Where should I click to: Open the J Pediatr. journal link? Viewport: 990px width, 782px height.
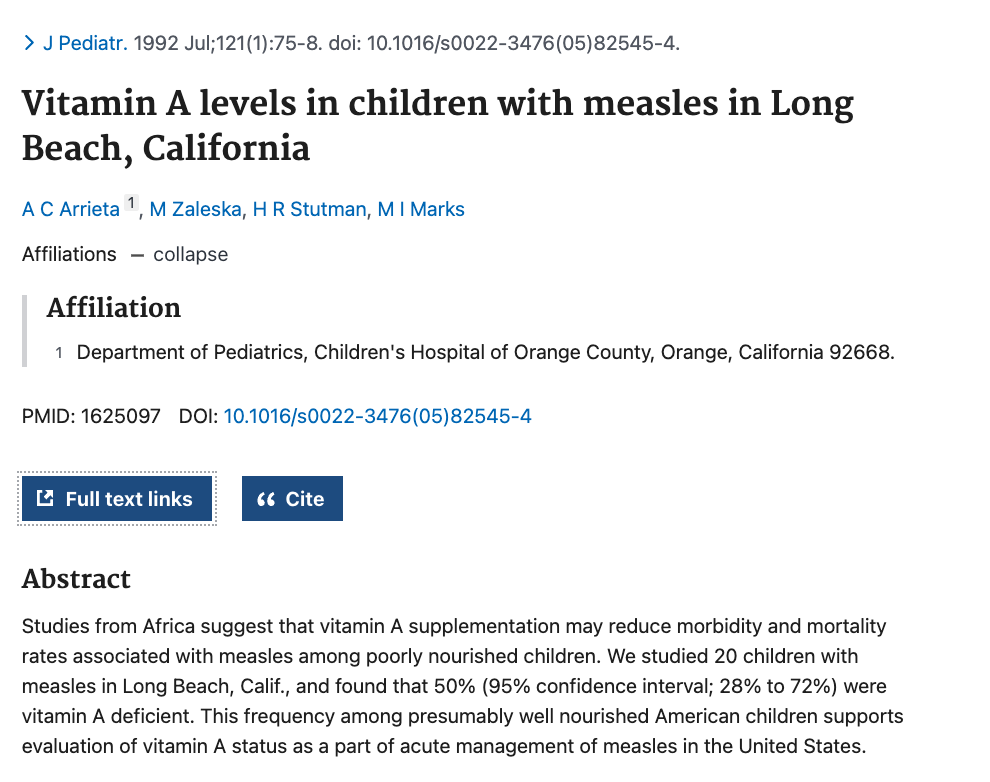pyautogui.click(x=85, y=43)
